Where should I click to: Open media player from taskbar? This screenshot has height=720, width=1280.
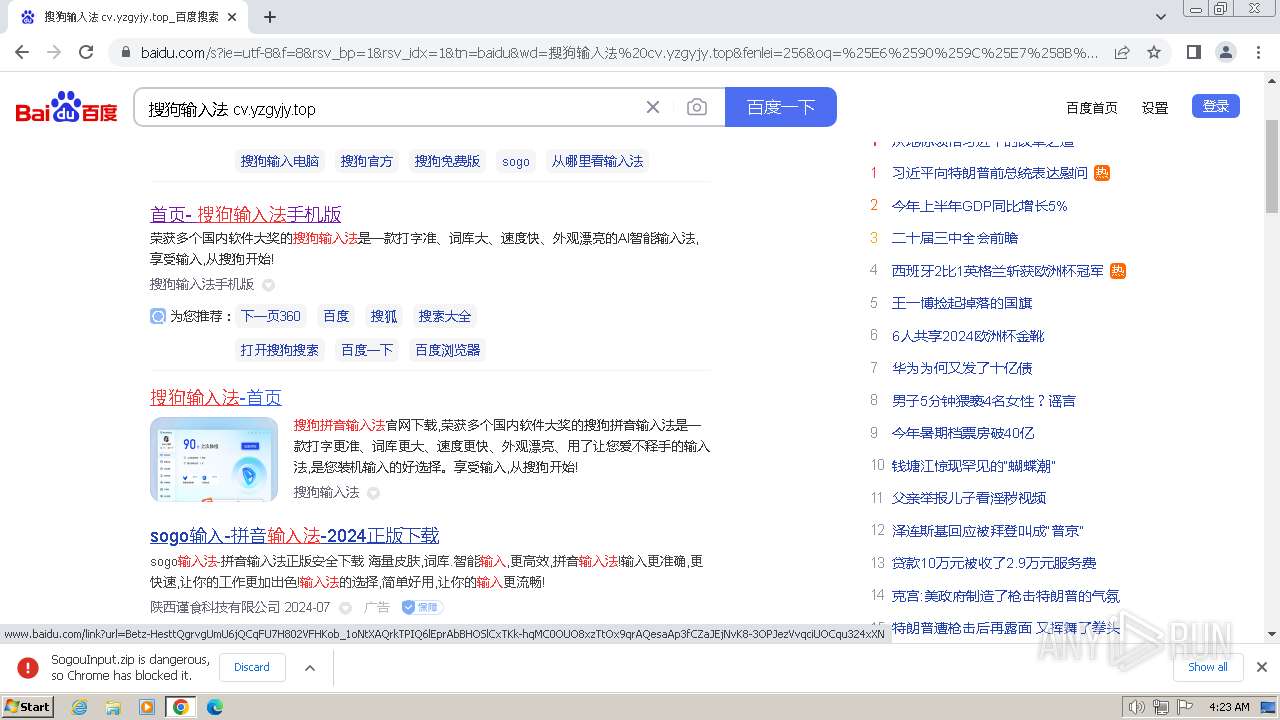[x=147, y=707]
